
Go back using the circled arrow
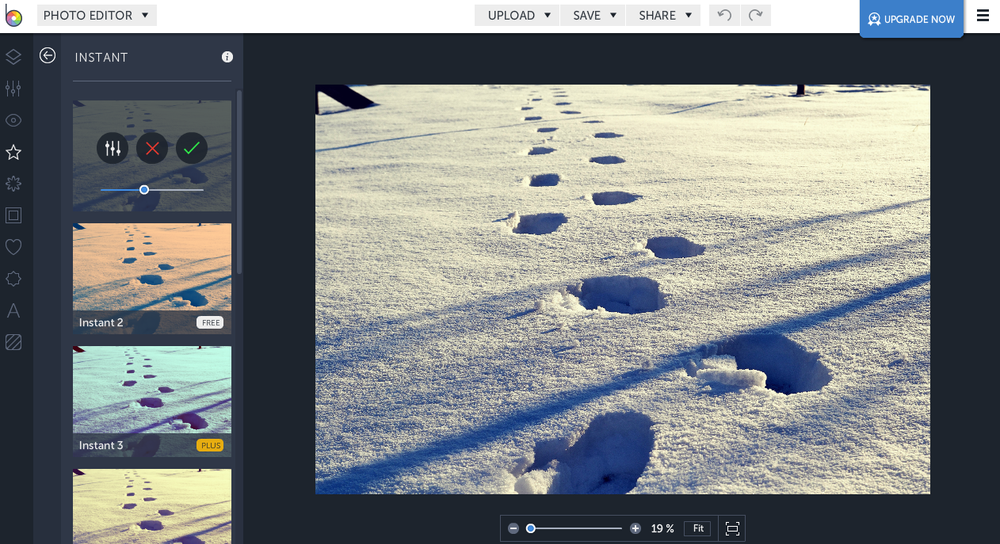click(x=47, y=55)
